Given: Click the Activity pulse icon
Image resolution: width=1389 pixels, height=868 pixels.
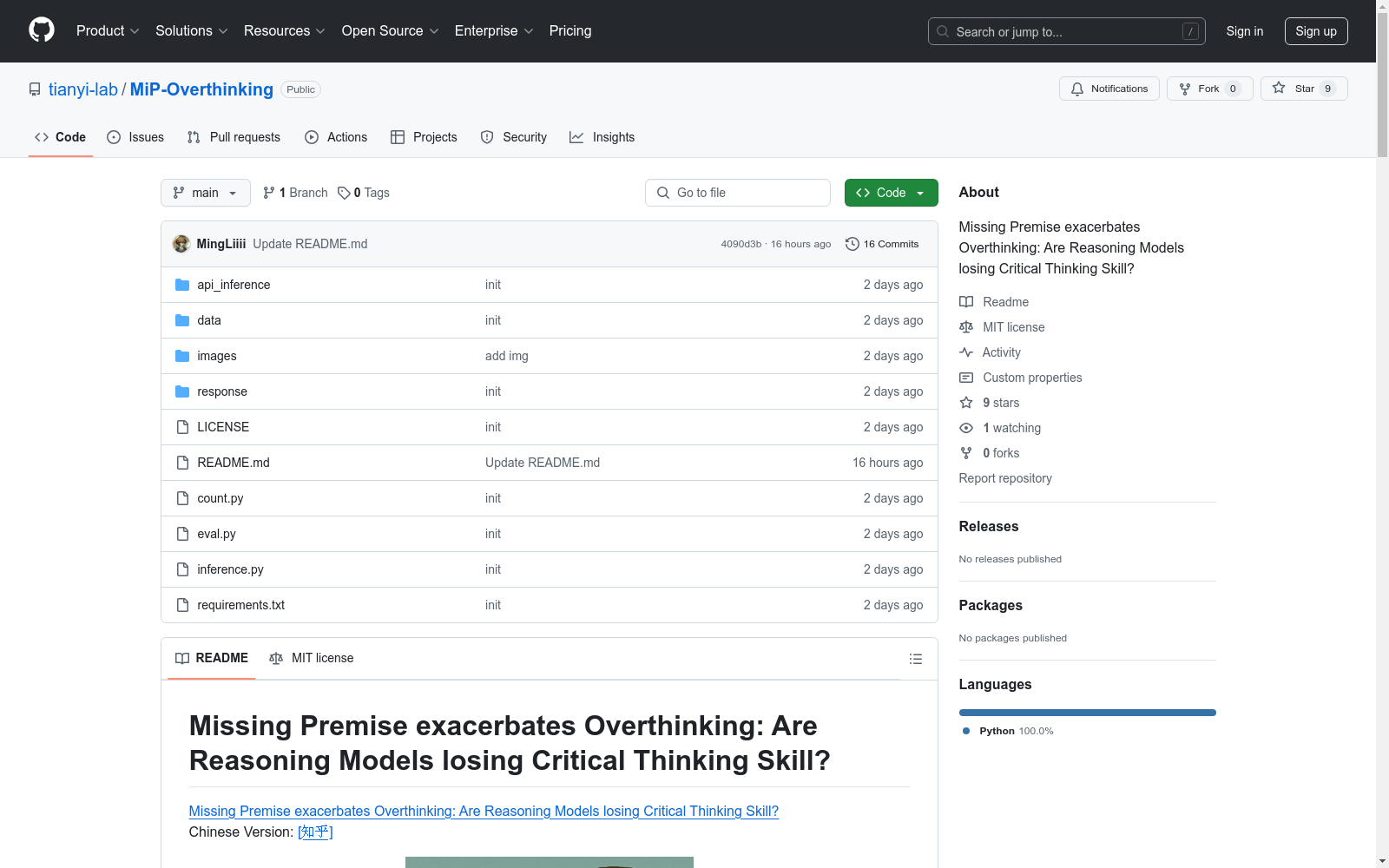Looking at the screenshot, I should pos(966,352).
